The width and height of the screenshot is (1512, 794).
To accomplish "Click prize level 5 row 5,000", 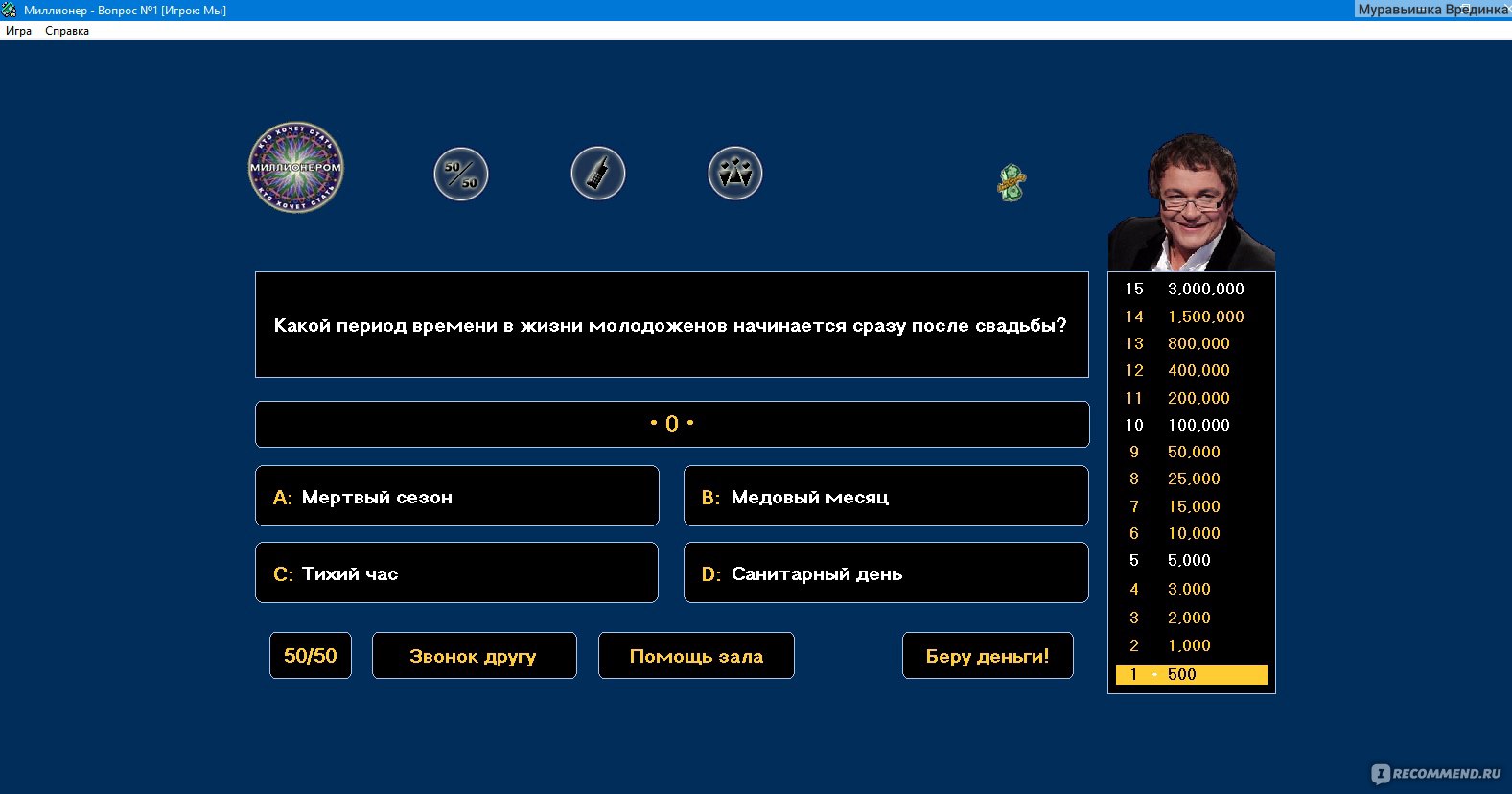I will 1191,560.
